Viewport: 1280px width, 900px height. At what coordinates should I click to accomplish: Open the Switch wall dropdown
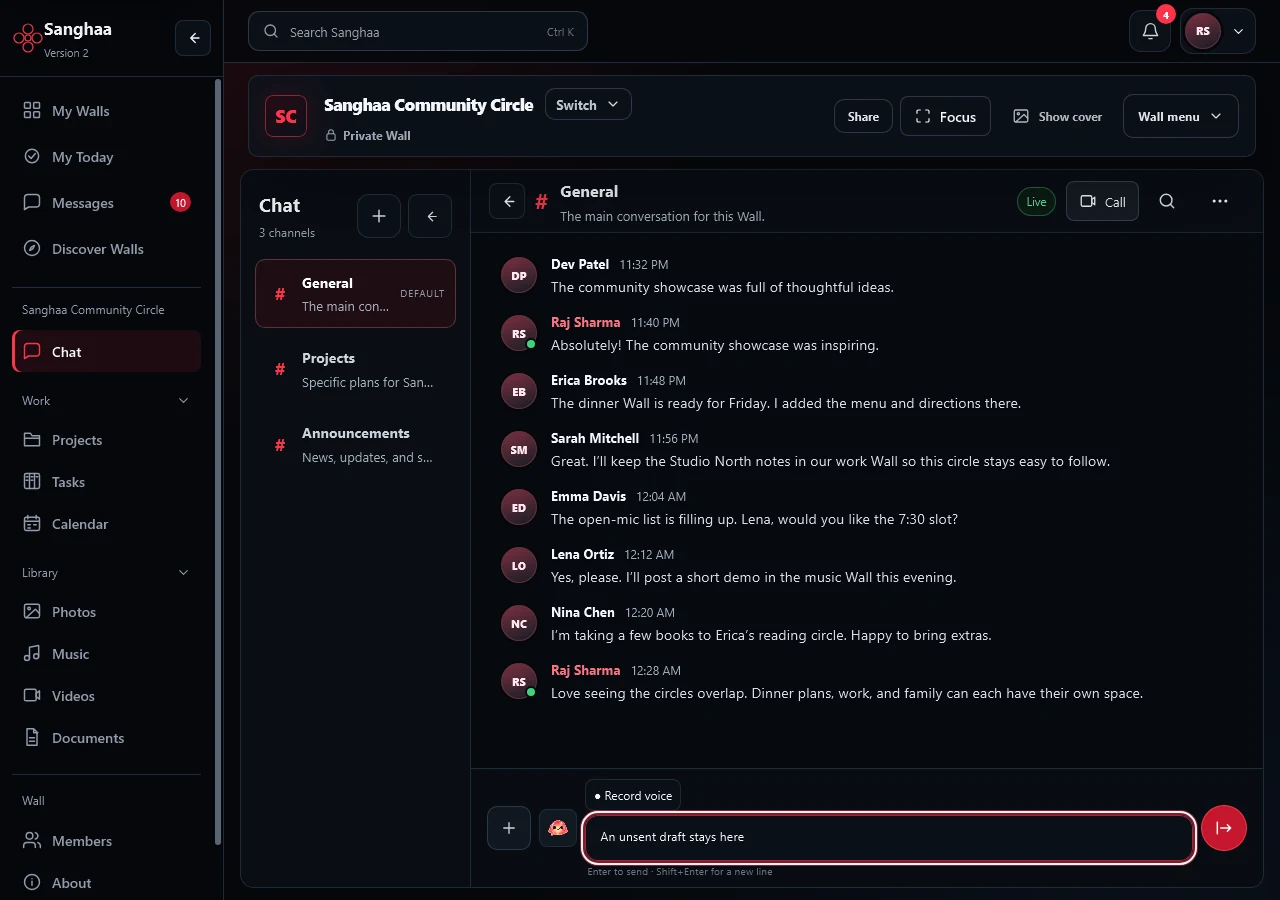[x=588, y=105]
